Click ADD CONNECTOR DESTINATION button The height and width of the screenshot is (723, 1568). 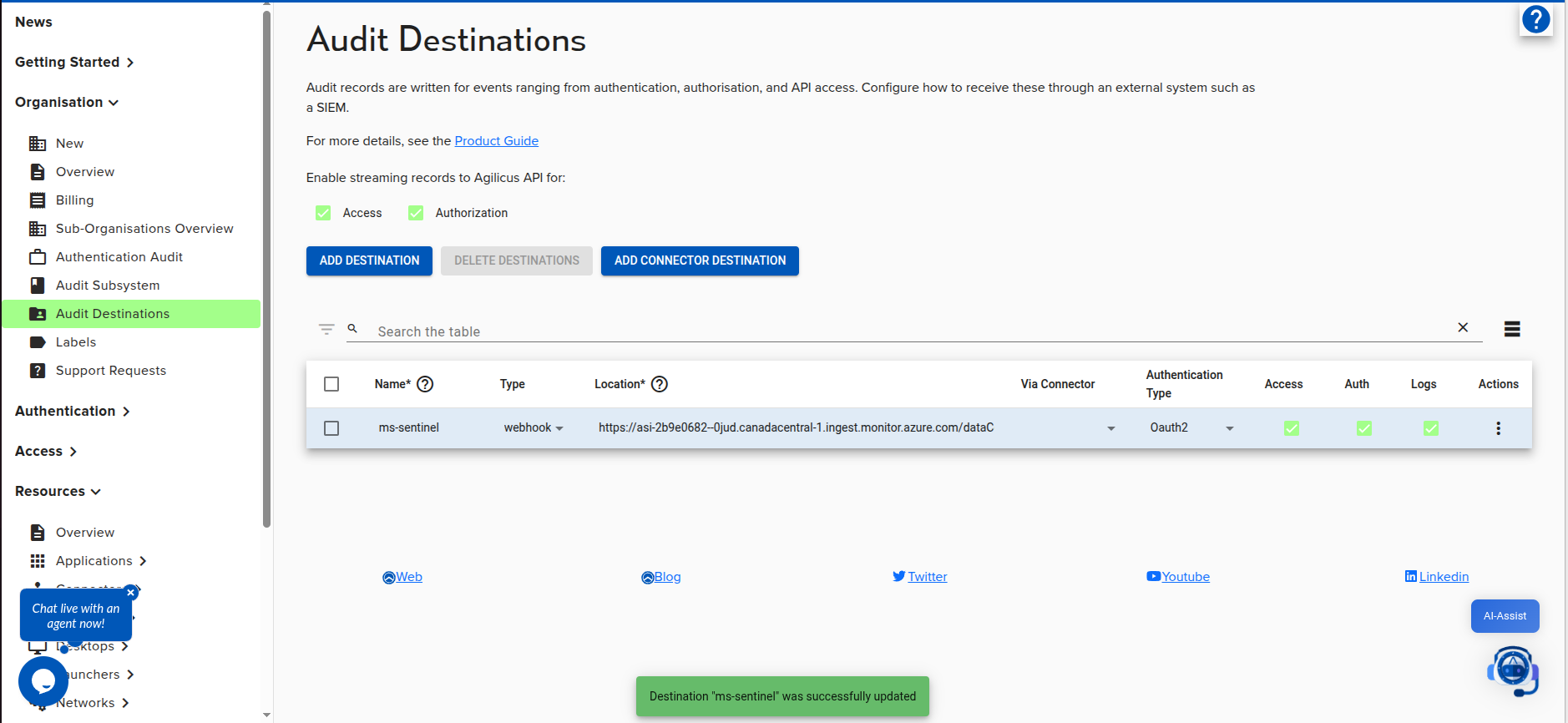coord(700,260)
